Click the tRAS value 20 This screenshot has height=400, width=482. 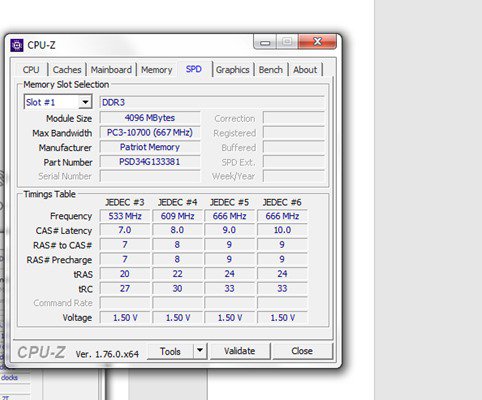(125, 274)
